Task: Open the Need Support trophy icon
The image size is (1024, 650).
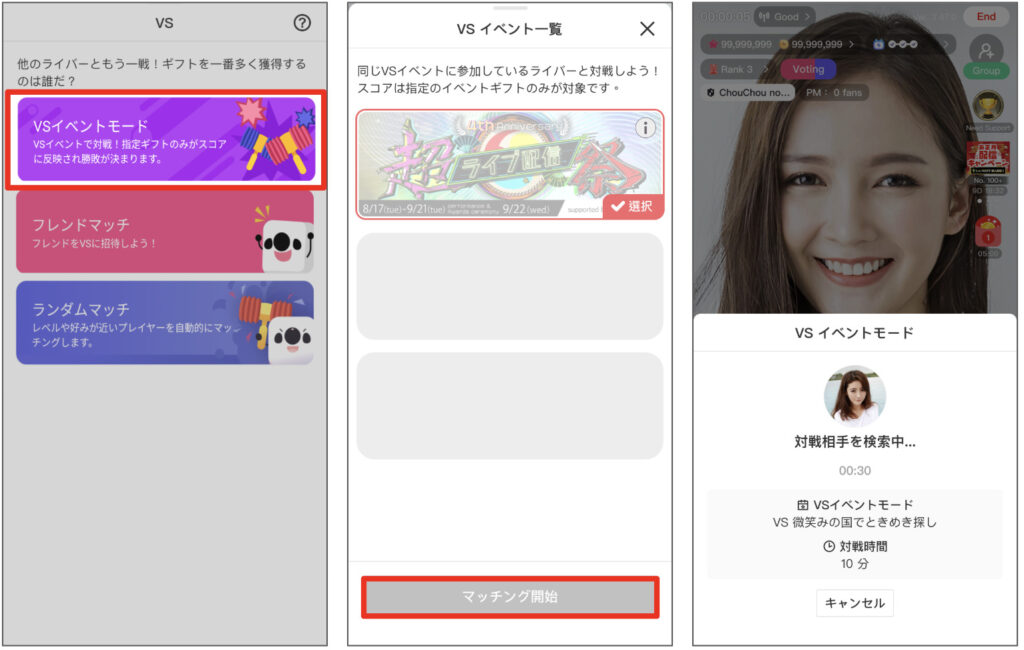Action: coord(987,106)
